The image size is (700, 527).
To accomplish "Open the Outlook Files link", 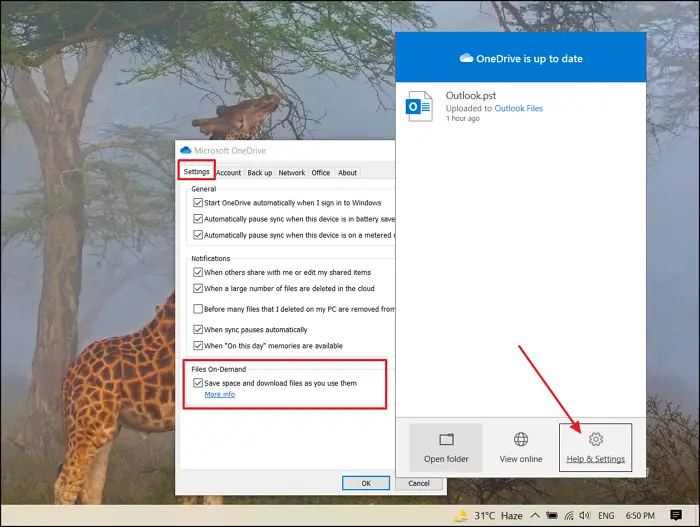I will [x=518, y=108].
